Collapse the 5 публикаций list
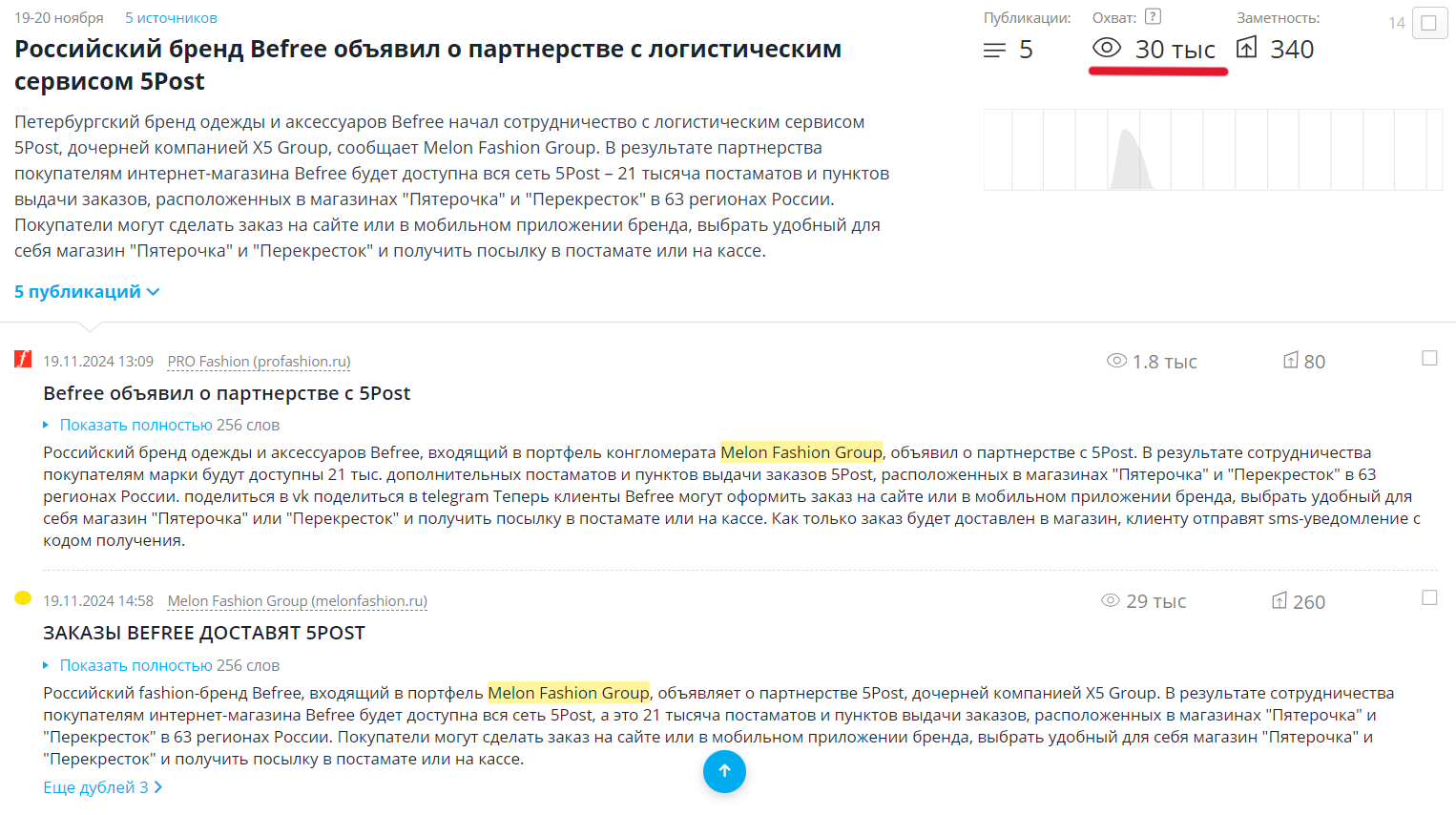Screen dimensions: 1456x815 click(87, 292)
